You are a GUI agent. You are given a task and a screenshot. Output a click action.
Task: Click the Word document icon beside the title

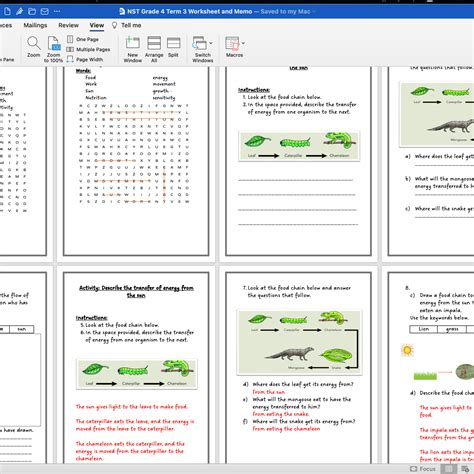coord(122,12)
